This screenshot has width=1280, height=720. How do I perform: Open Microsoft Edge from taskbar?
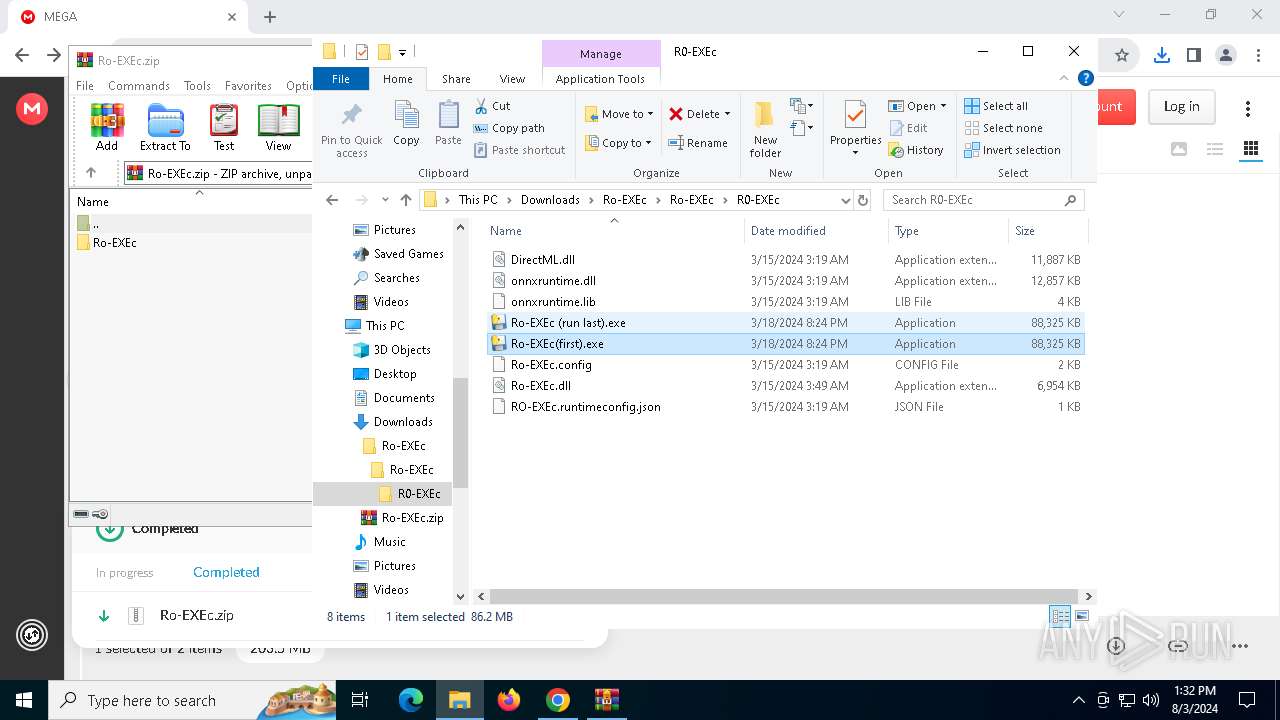click(411, 700)
